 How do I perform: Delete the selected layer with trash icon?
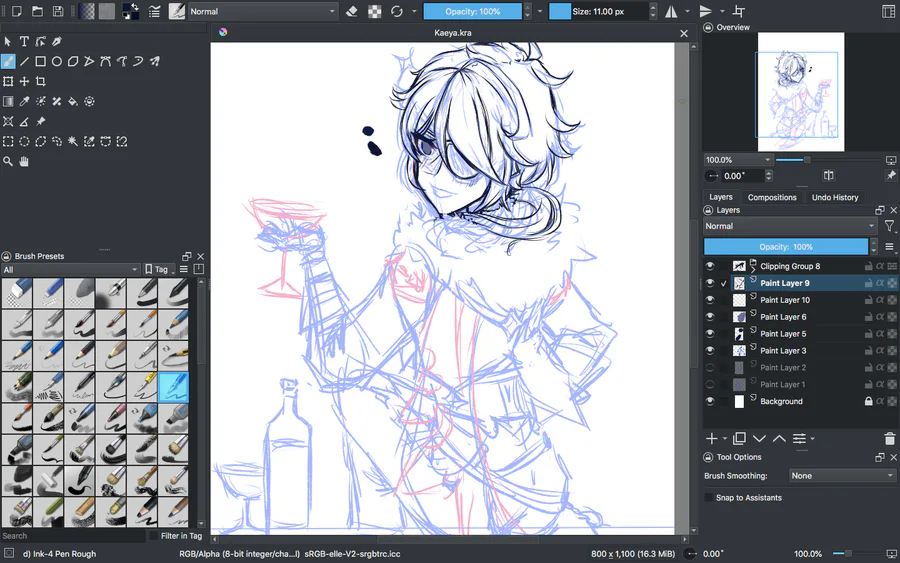pos(890,439)
